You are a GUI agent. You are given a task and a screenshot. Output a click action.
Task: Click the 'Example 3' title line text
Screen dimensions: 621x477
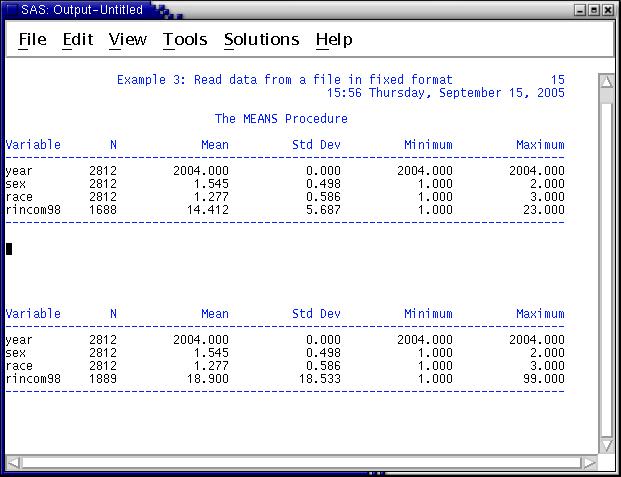pyautogui.click(x=284, y=80)
